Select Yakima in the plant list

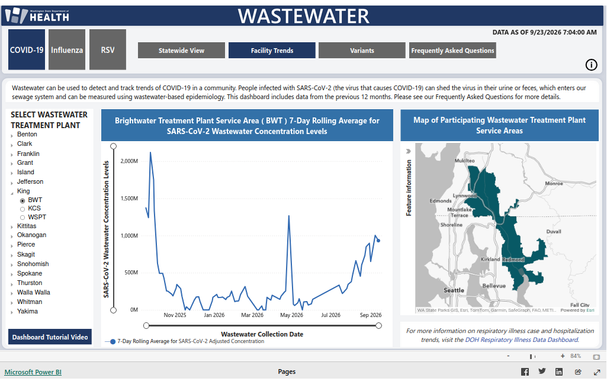27,311
